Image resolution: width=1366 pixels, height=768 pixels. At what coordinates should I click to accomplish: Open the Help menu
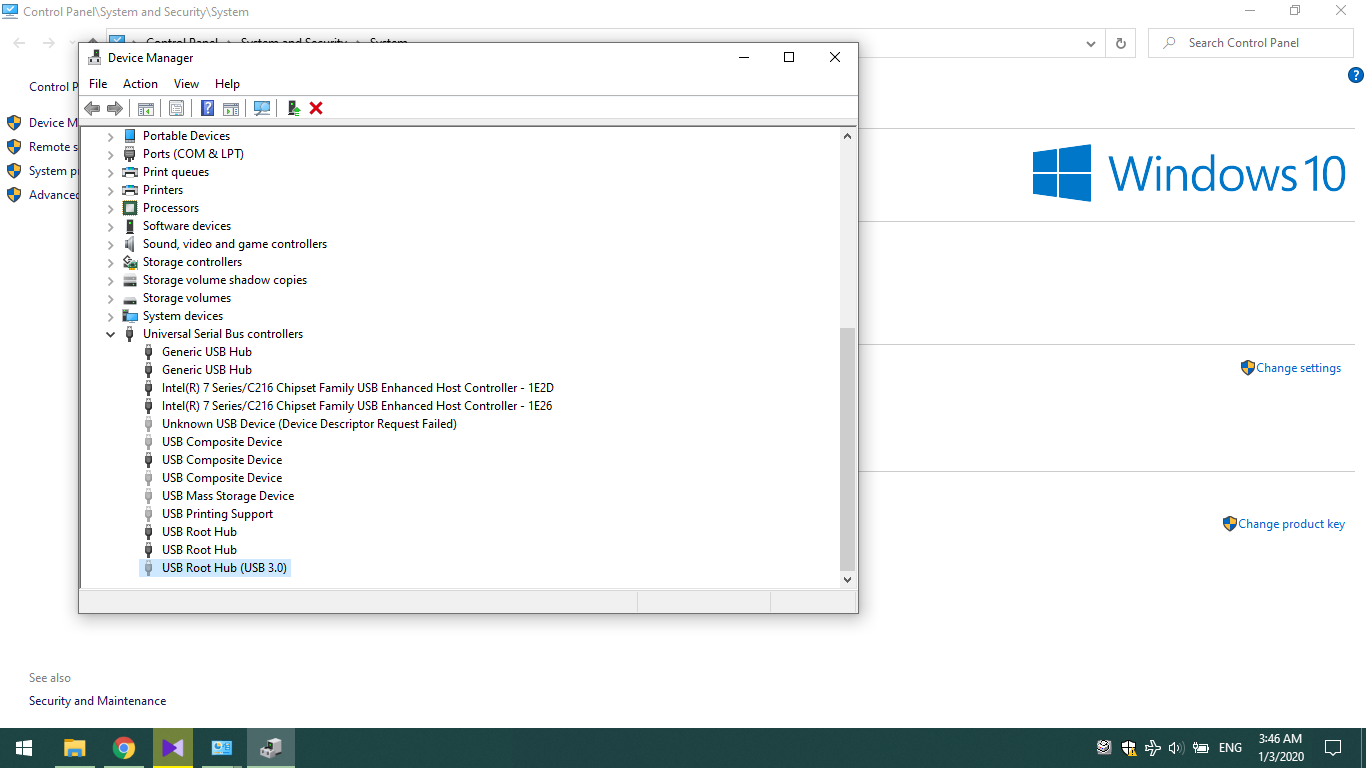(x=227, y=84)
